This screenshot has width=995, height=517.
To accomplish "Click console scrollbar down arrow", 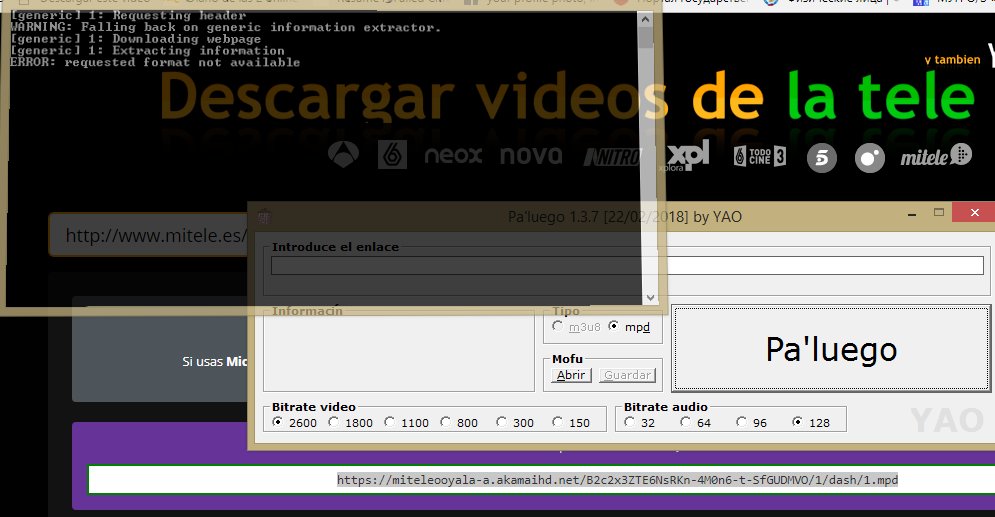I will click(x=650, y=298).
